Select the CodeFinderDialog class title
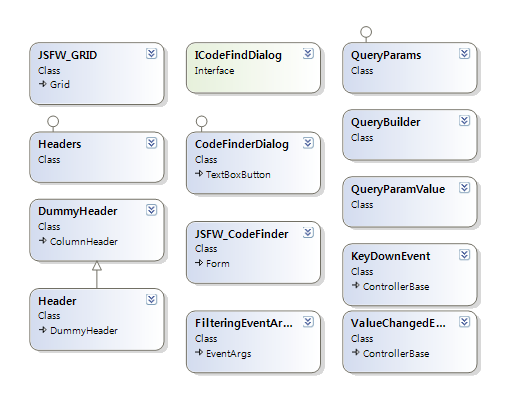The height and width of the screenshot is (412, 522). tap(242, 145)
